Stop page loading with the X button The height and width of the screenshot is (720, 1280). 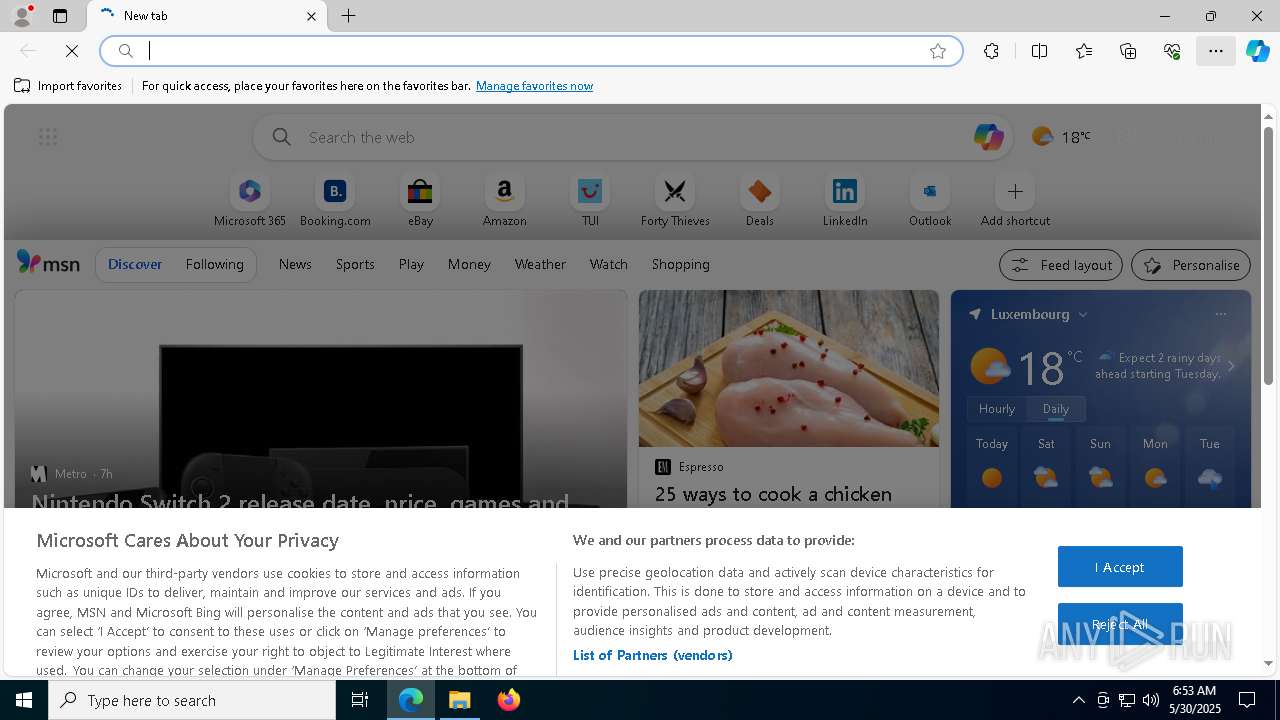(72, 51)
